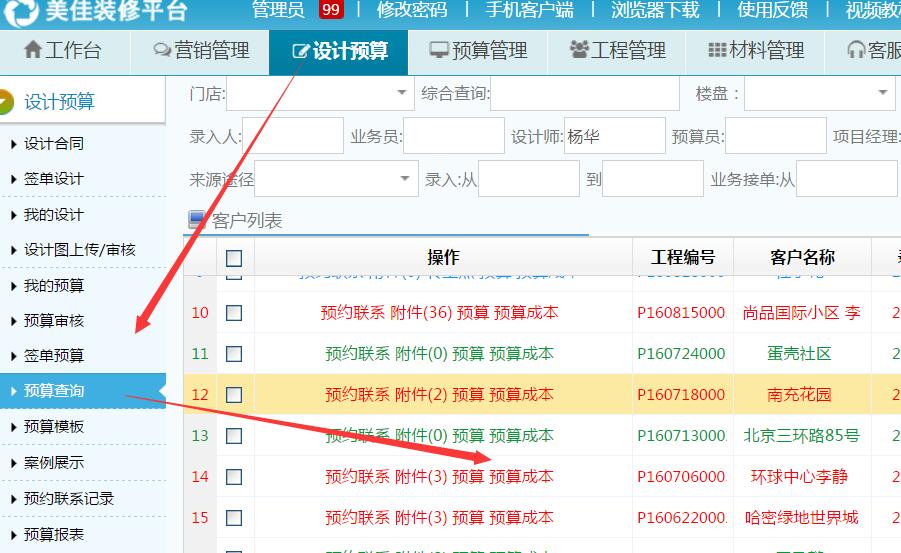This screenshot has width=901, height=553.
Task: Toggle the select-all checkbox in table header
Action: [234, 258]
